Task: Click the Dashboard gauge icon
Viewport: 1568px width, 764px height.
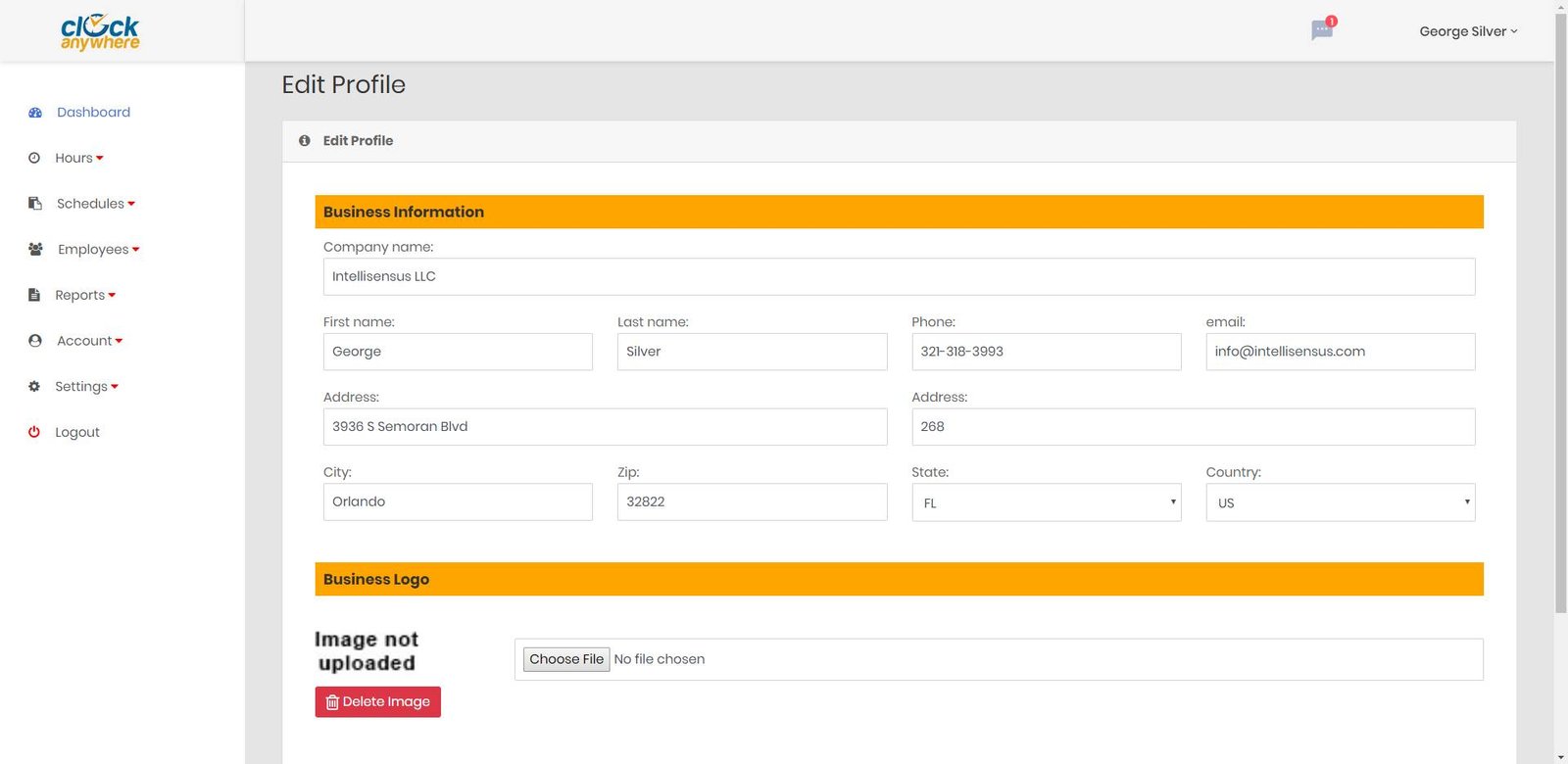Action: point(35,113)
